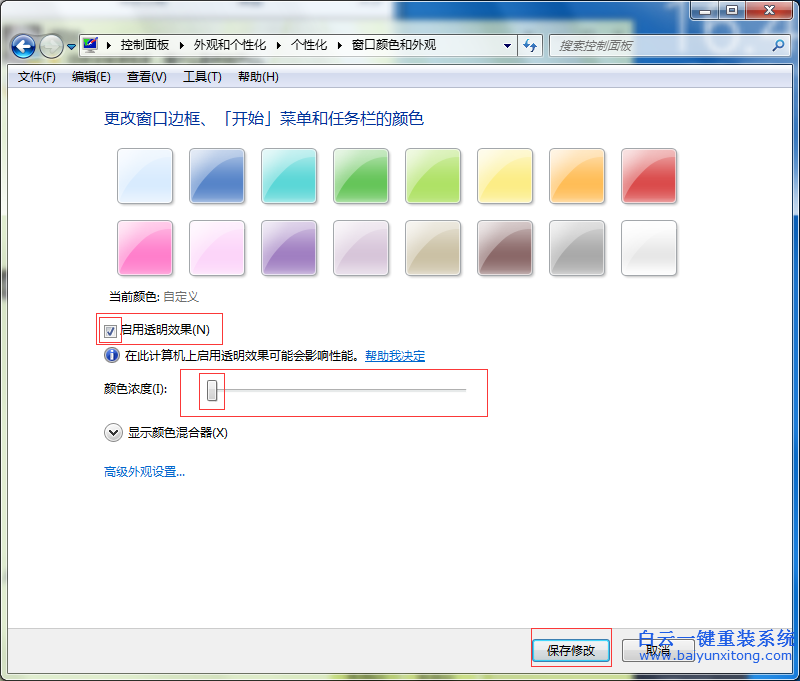The height and width of the screenshot is (681, 800).
Task: Disable transparency effects checkbox
Action: 110,328
